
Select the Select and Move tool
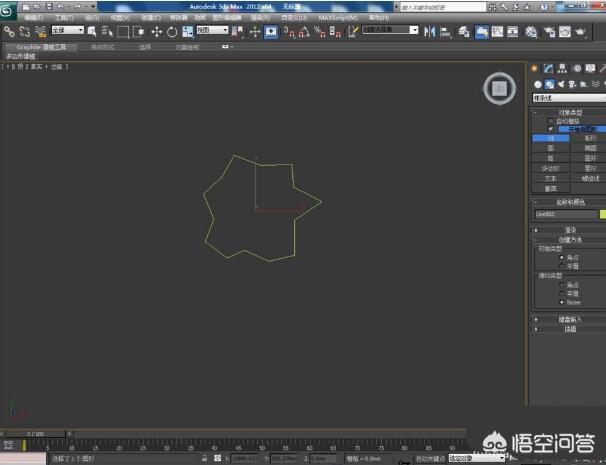[x=156, y=32]
